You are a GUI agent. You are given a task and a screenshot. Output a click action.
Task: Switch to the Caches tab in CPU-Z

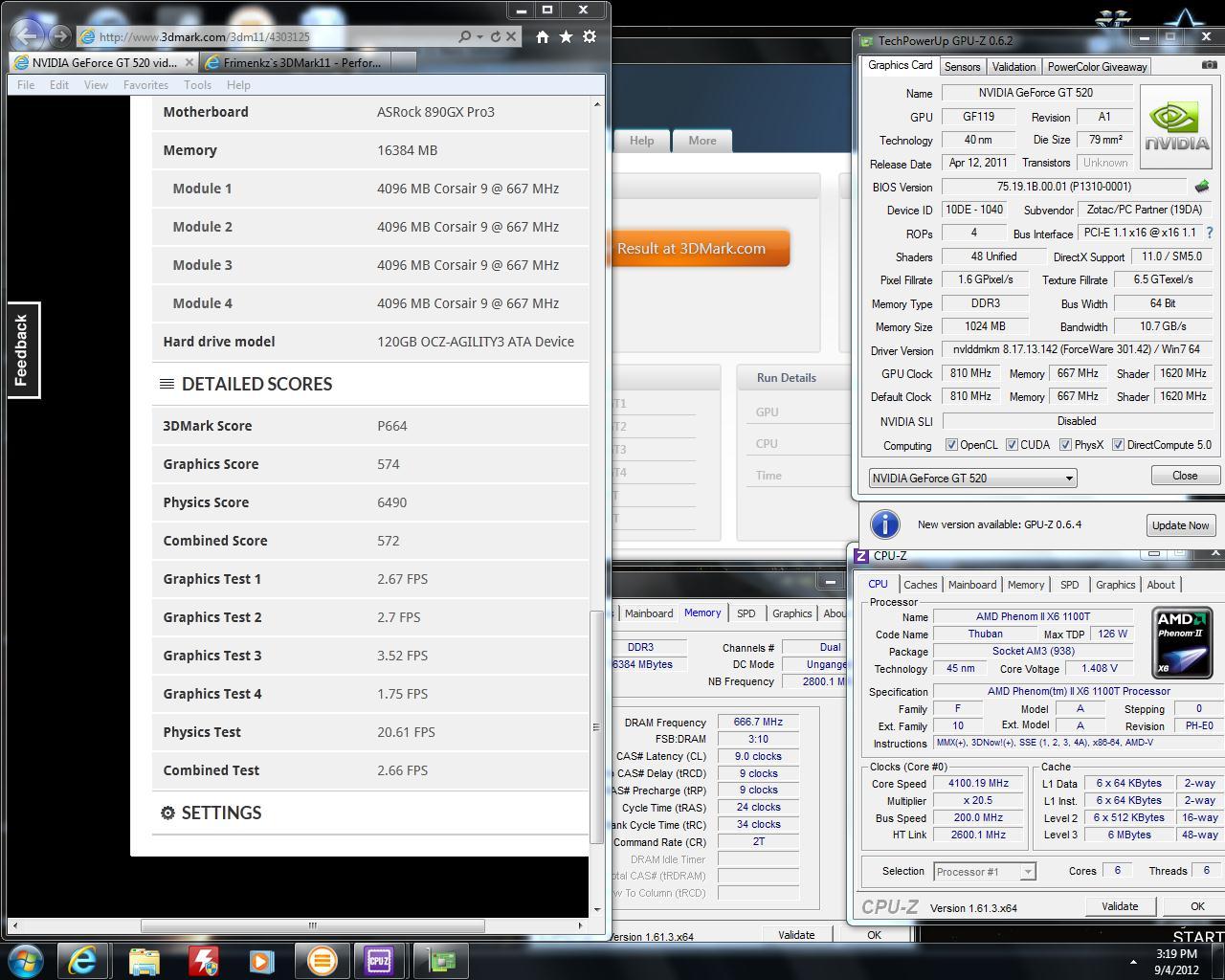[921, 585]
